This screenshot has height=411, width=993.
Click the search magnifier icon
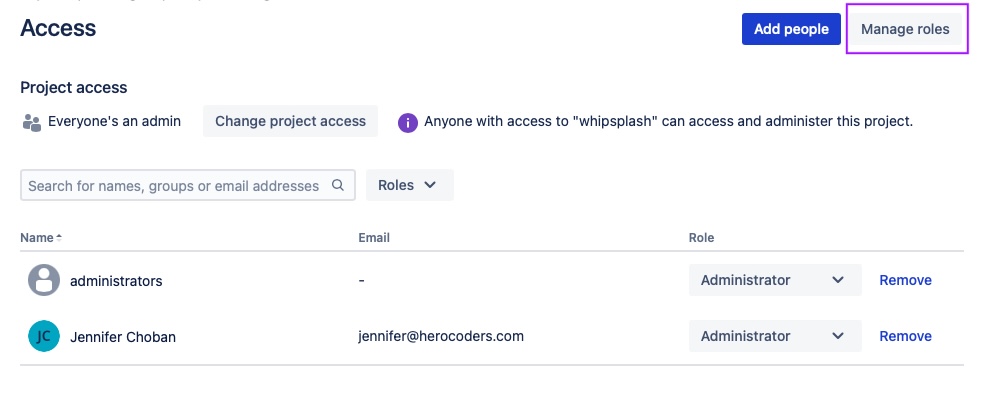point(338,185)
